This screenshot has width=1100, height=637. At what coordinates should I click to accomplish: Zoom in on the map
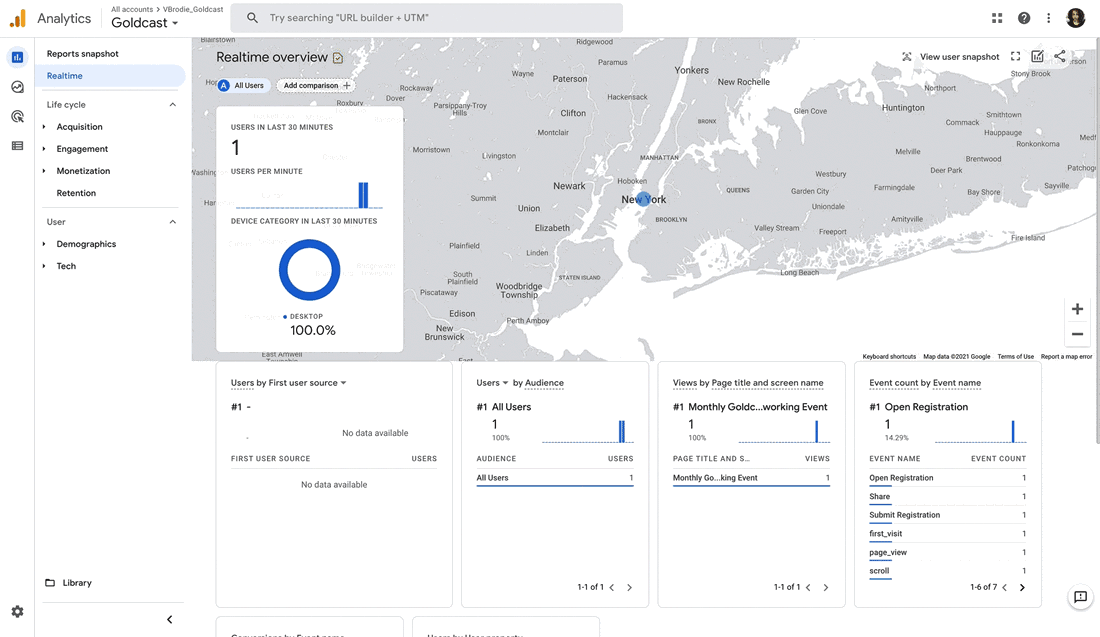click(x=1078, y=309)
